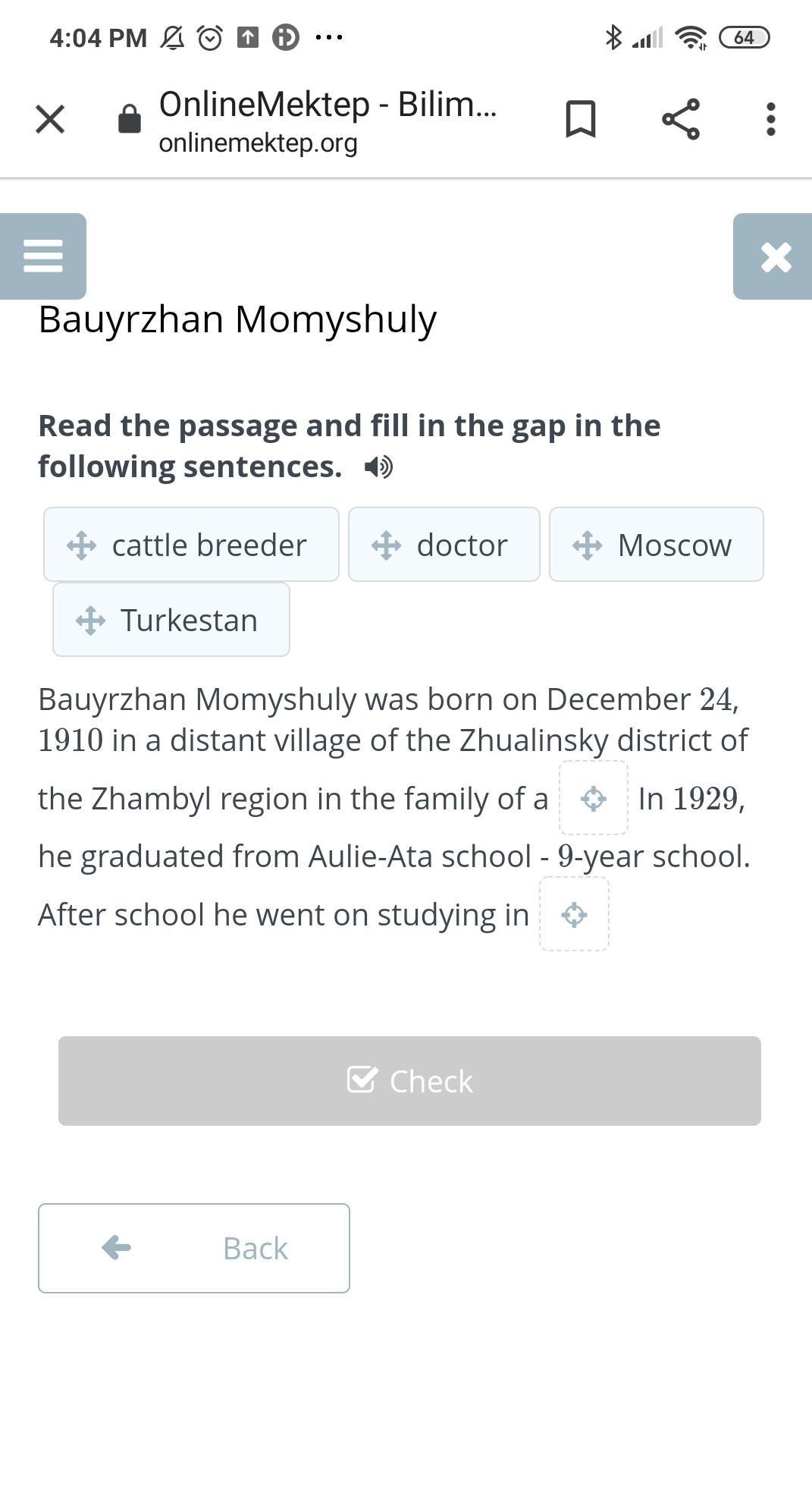Bookmark this page
Image resolution: width=812 pixels, height=1499 pixels.
click(581, 119)
